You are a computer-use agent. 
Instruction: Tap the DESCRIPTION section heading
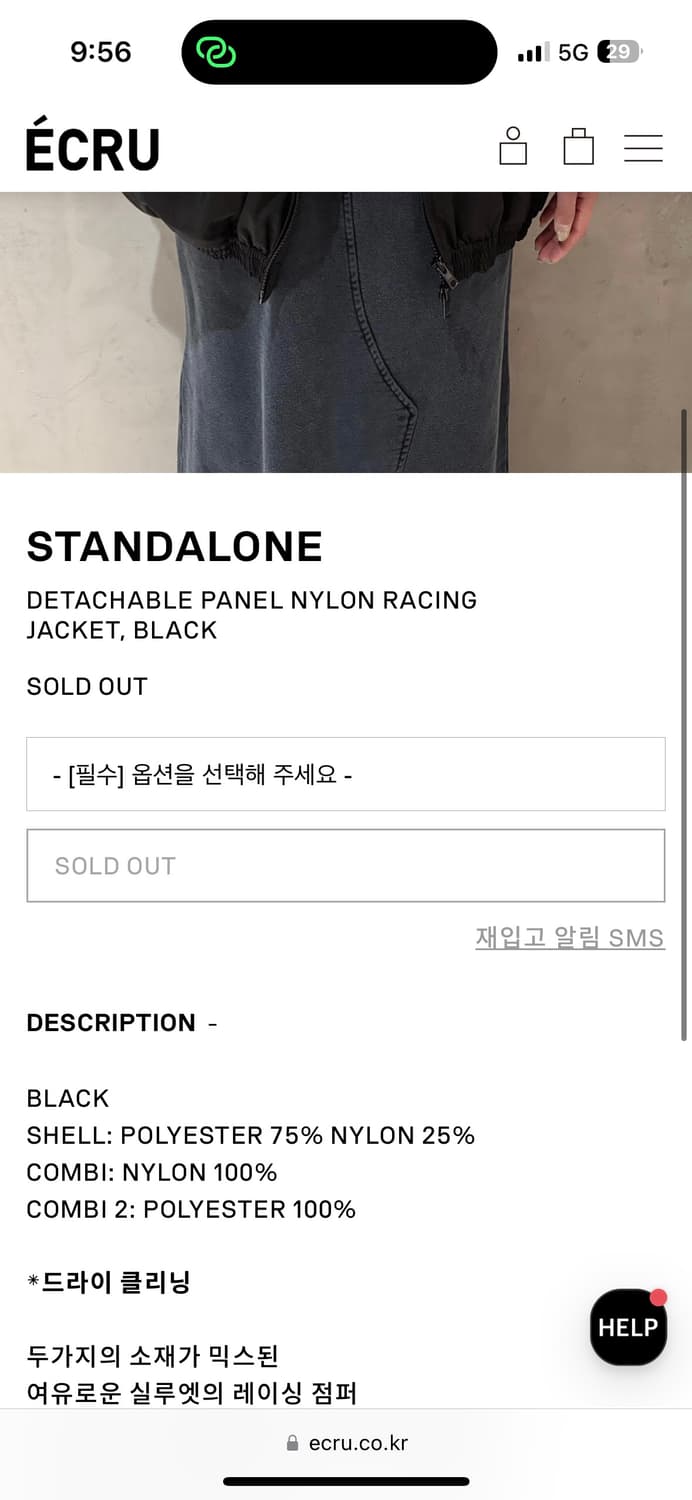click(x=111, y=1023)
